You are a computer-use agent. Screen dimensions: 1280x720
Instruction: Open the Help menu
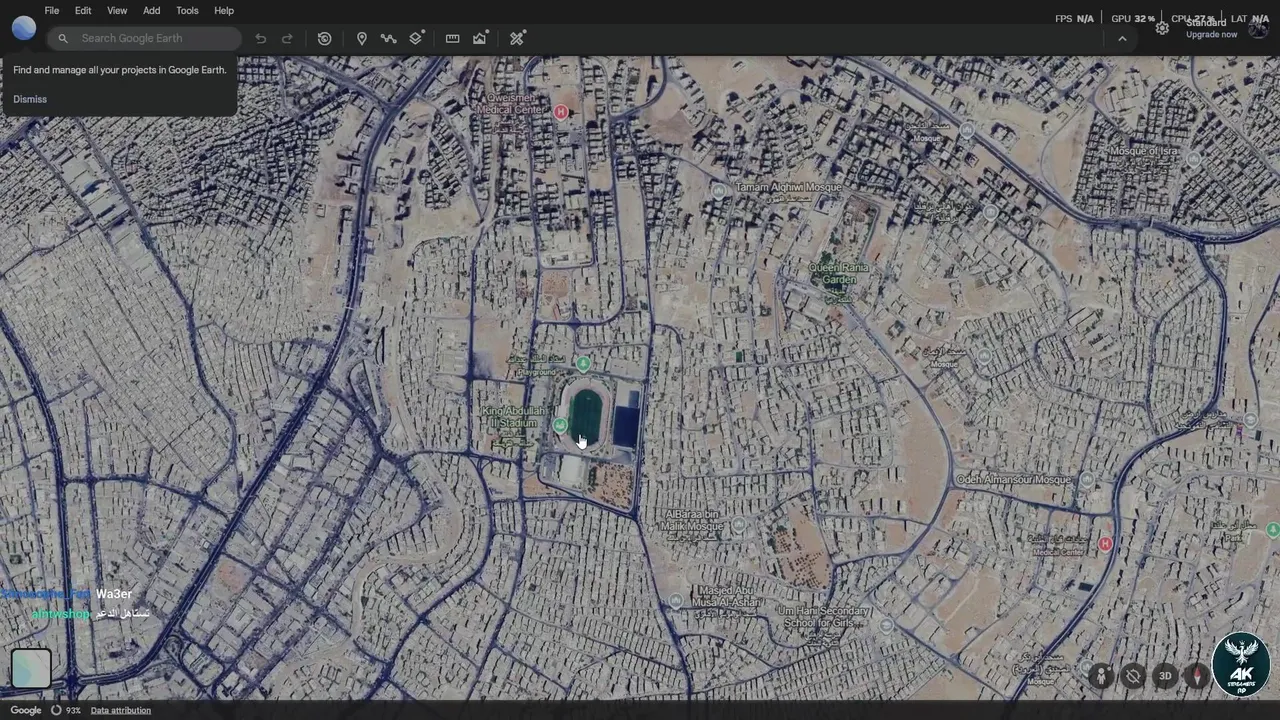pyautogui.click(x=224, y=10)
